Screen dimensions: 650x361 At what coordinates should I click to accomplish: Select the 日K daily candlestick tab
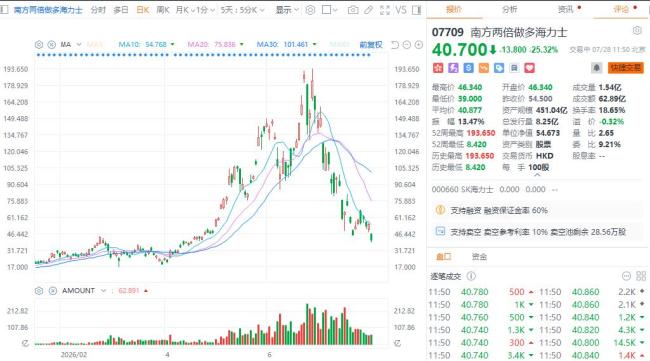143,10
